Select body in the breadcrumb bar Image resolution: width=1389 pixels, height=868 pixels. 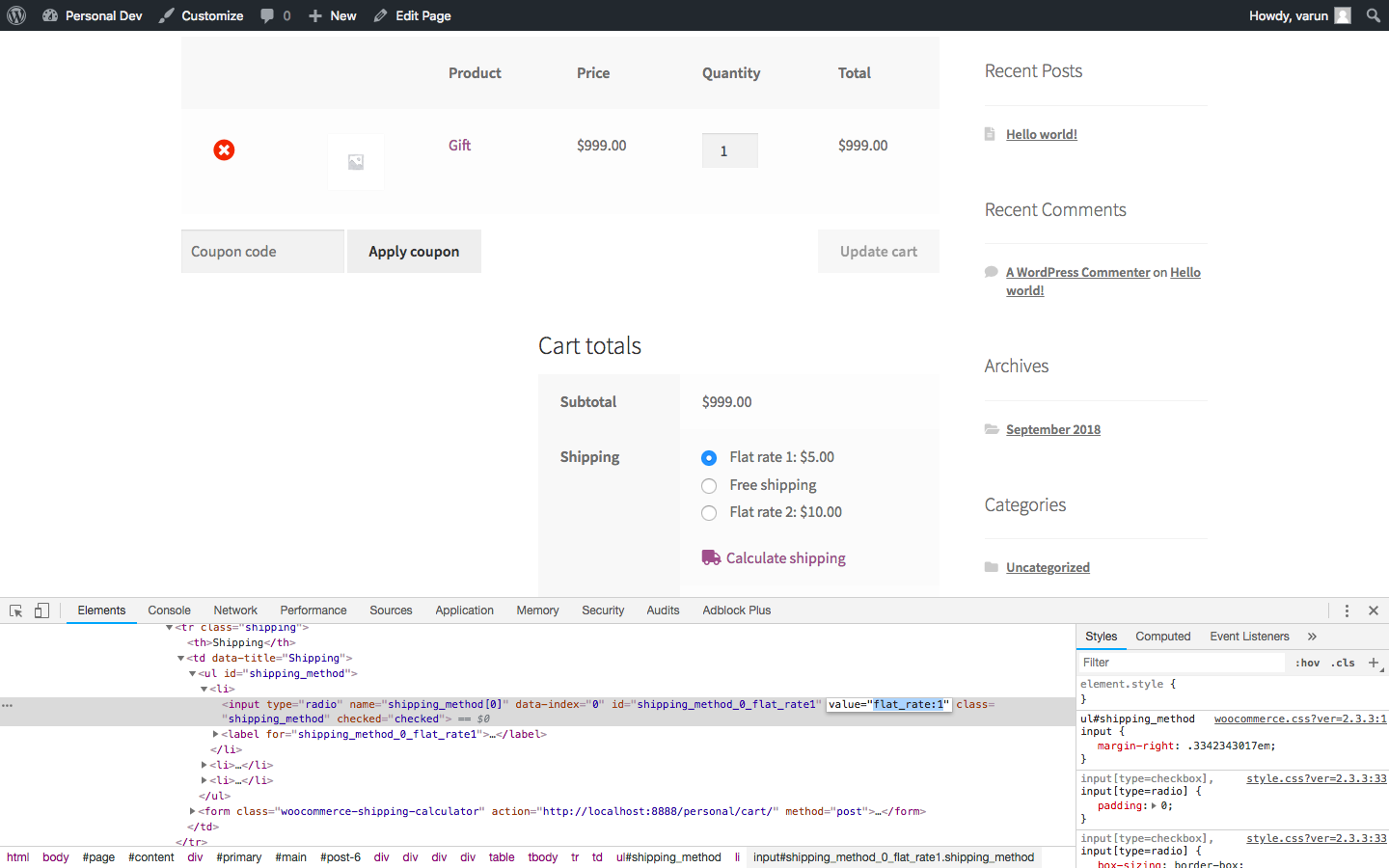pos(56,857)
